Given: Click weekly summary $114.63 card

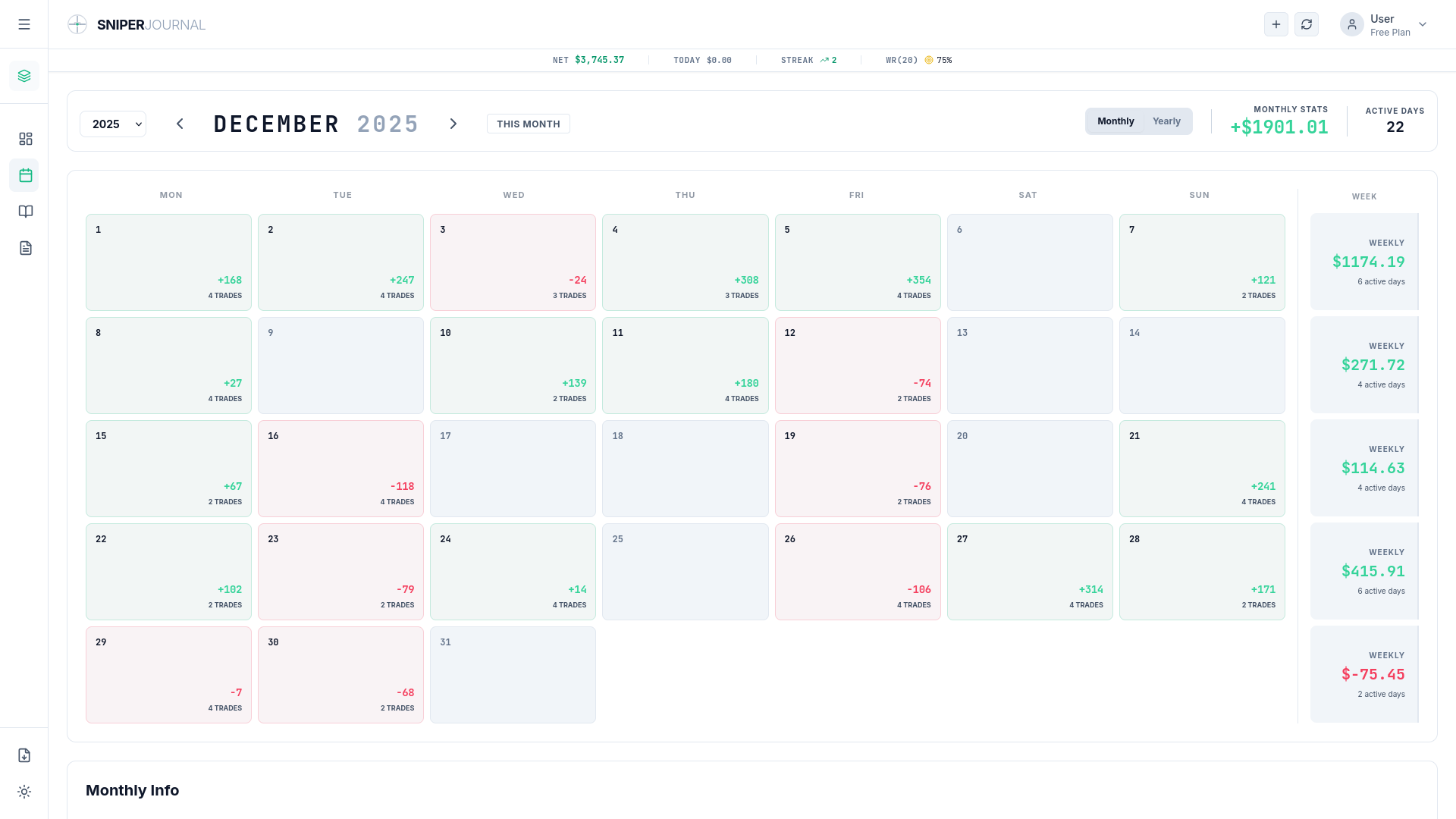Looking at the screenshot, I should coord(1364,468).
